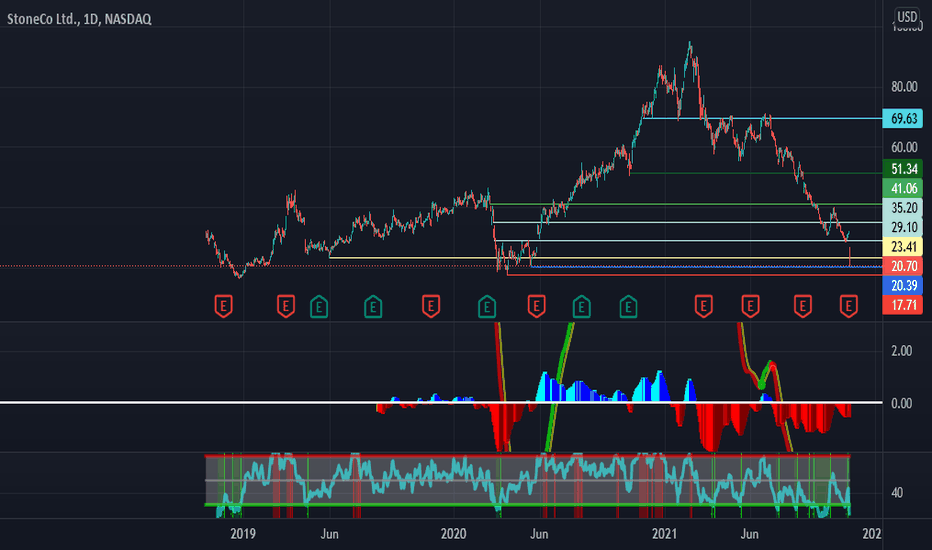This screenshot has height=550, width=932.
Task: Click the 80.00 price axis value
Action: tap(904, 87)
